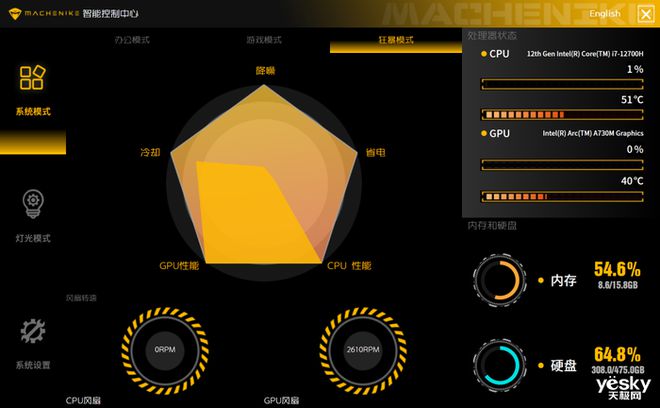Click the 风扇转速 heading
This screenshot has width=660, height=408.
(x=81, y=298)
